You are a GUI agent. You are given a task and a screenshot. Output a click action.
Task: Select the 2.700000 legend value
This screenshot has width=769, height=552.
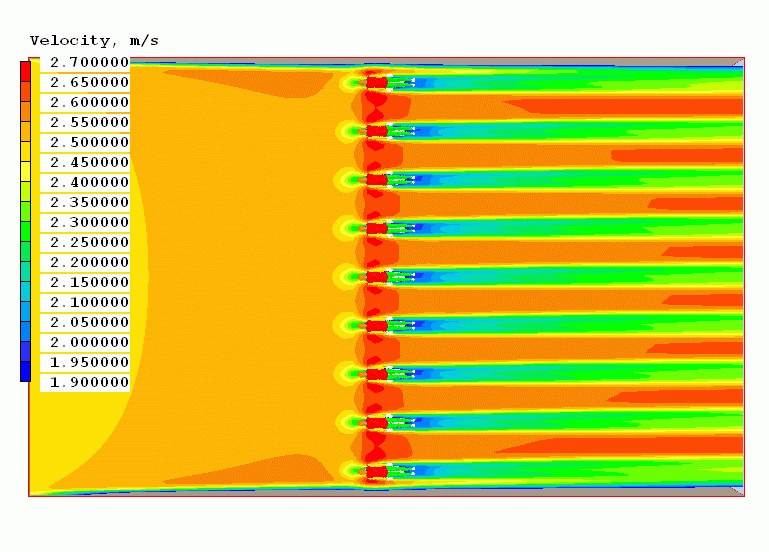click(89, 62)
